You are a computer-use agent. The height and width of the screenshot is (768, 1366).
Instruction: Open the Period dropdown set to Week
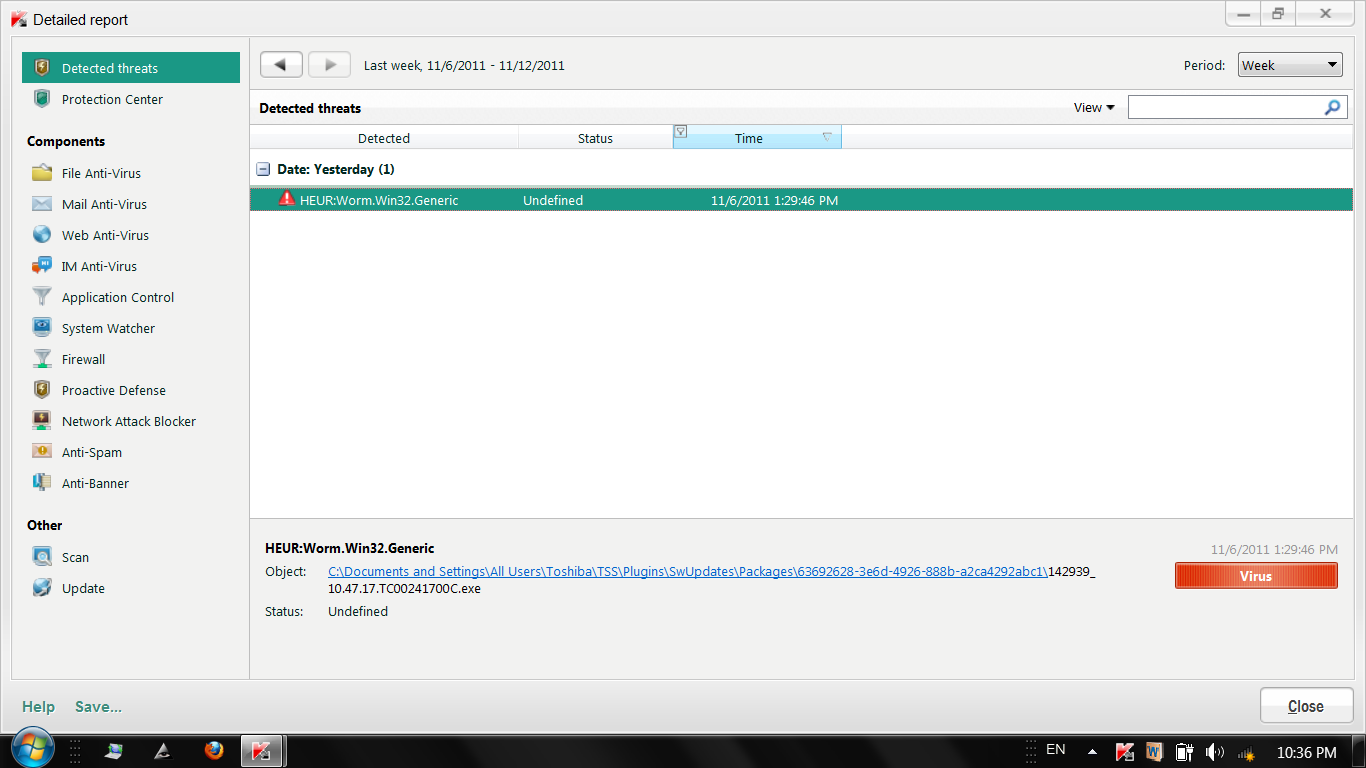[1290, 65]
